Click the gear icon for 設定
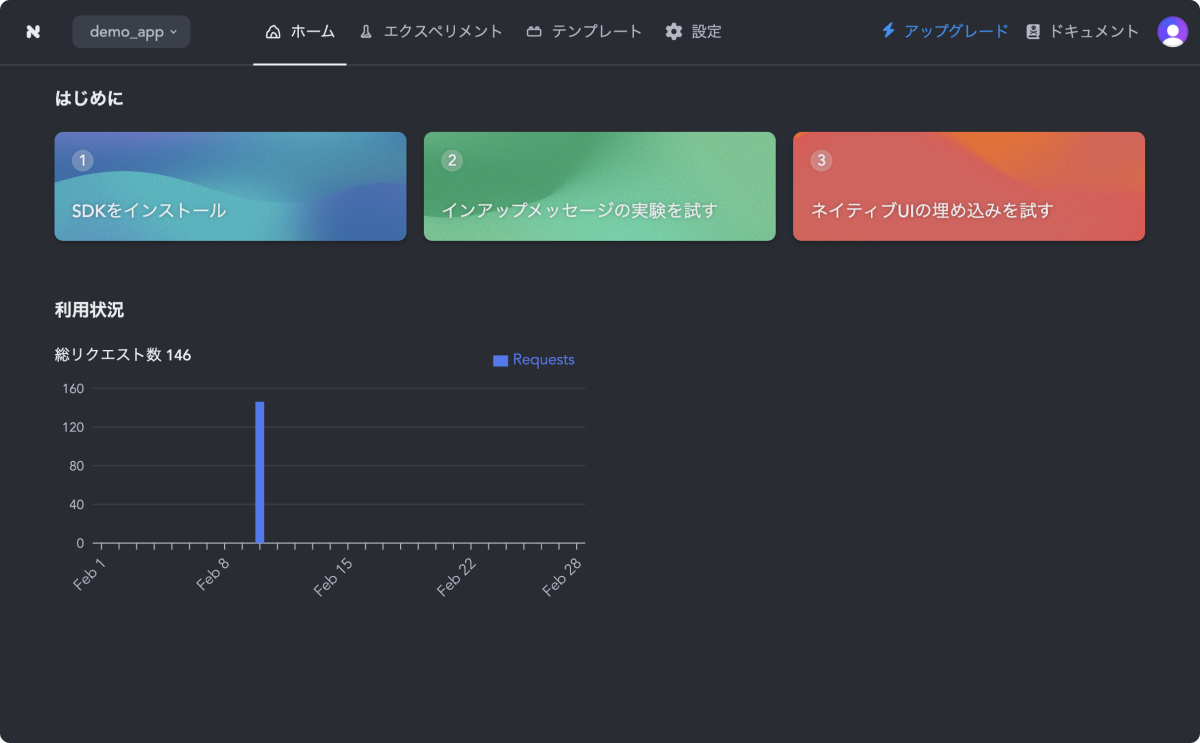Image resolution: width=1200 pixels, height=743 pixels. coord(674,32)
